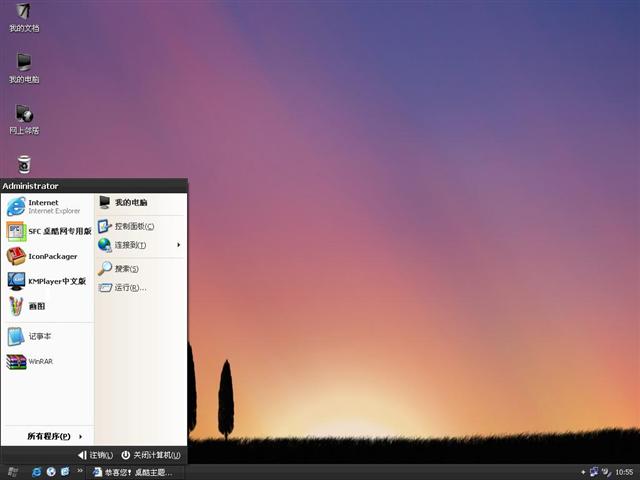Open 控制面板(C) Control Panel
Screen dimensions: 640x480
point(141,226)
